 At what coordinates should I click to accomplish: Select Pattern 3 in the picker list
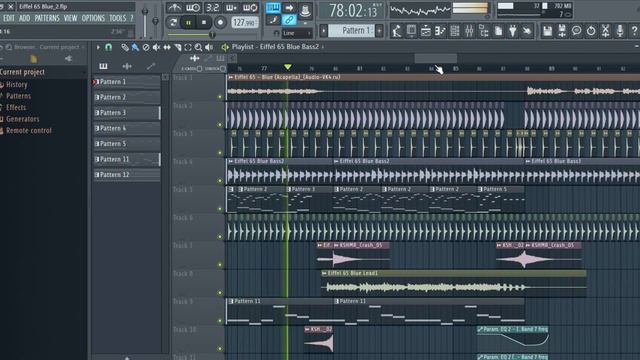(x=127, y=113)
